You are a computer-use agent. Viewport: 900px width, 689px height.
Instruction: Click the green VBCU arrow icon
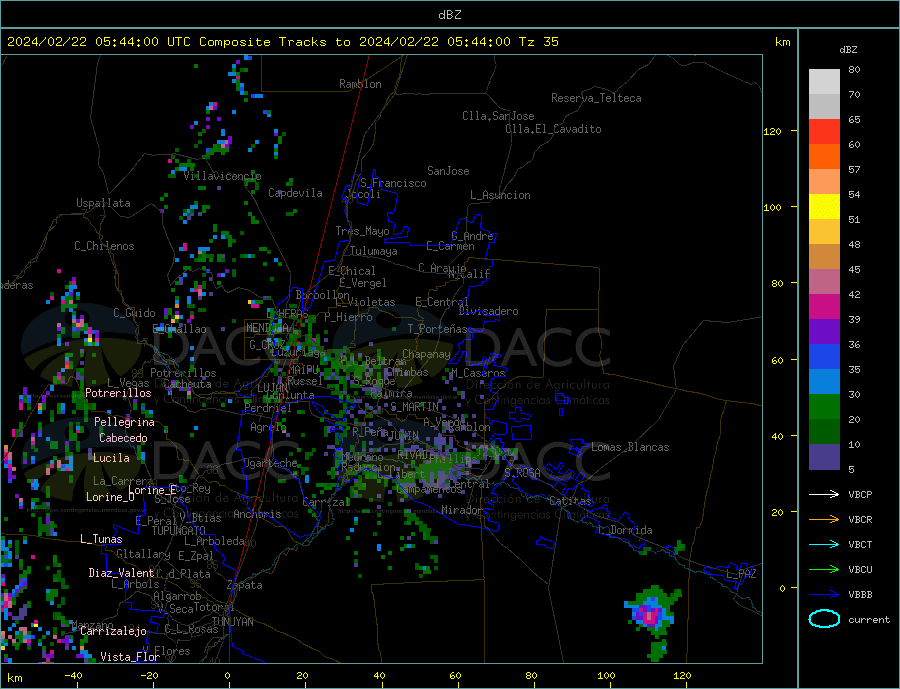point(824,570)
